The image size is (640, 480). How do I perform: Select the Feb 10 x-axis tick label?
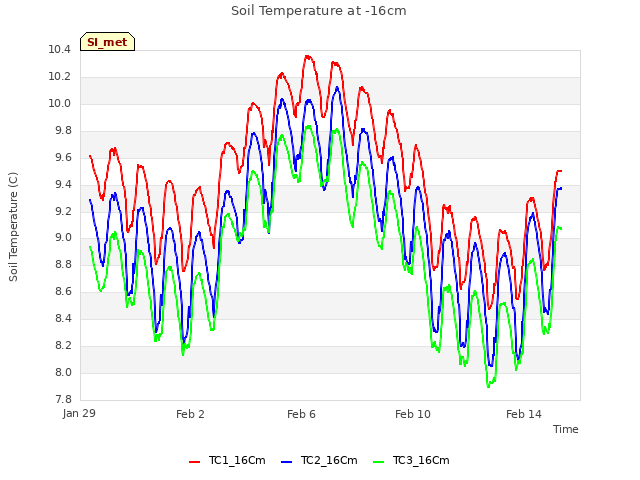(413, 414)
